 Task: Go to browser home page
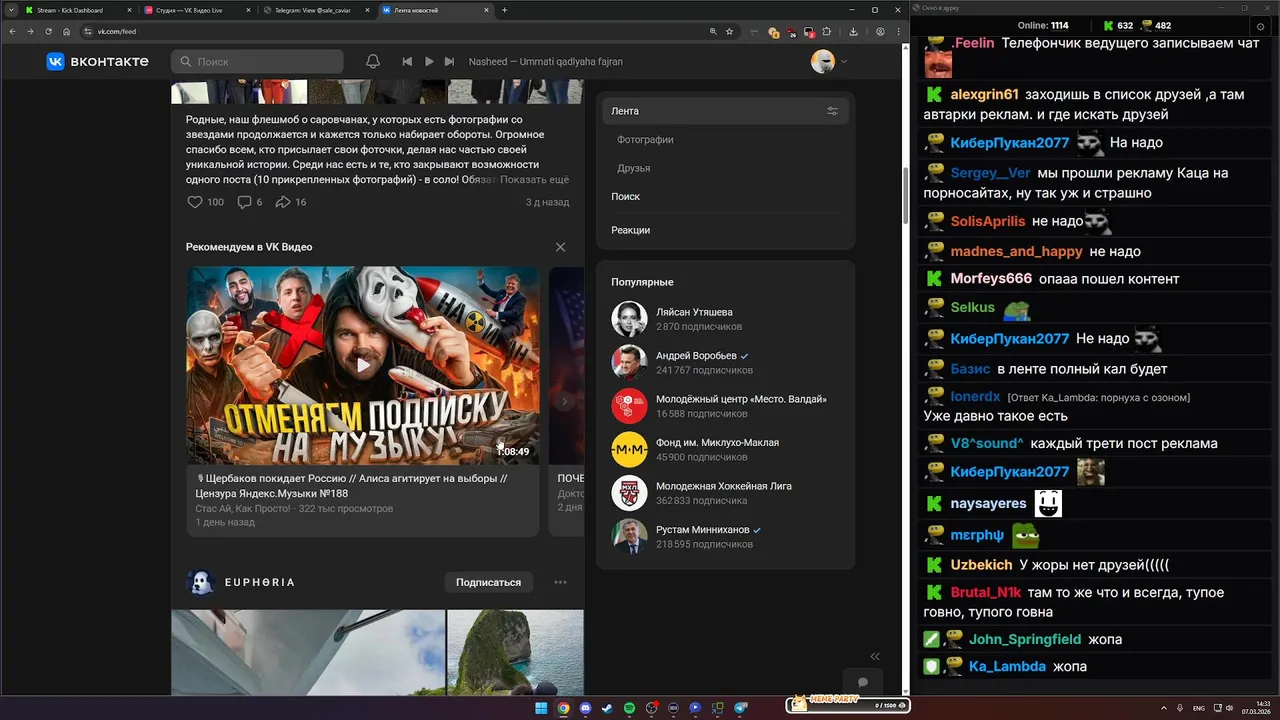click(x=66, y=32)
